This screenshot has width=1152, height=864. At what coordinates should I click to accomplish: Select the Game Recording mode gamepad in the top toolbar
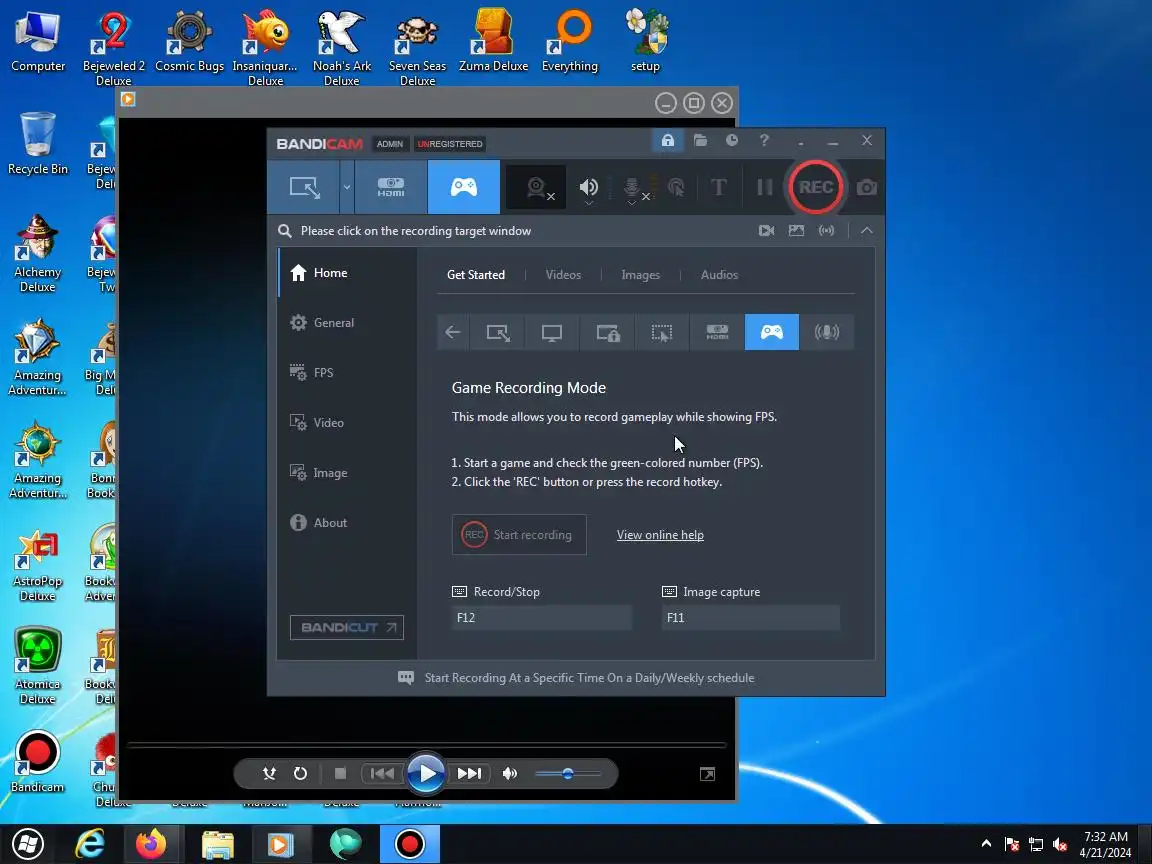[x=464, y=187]
